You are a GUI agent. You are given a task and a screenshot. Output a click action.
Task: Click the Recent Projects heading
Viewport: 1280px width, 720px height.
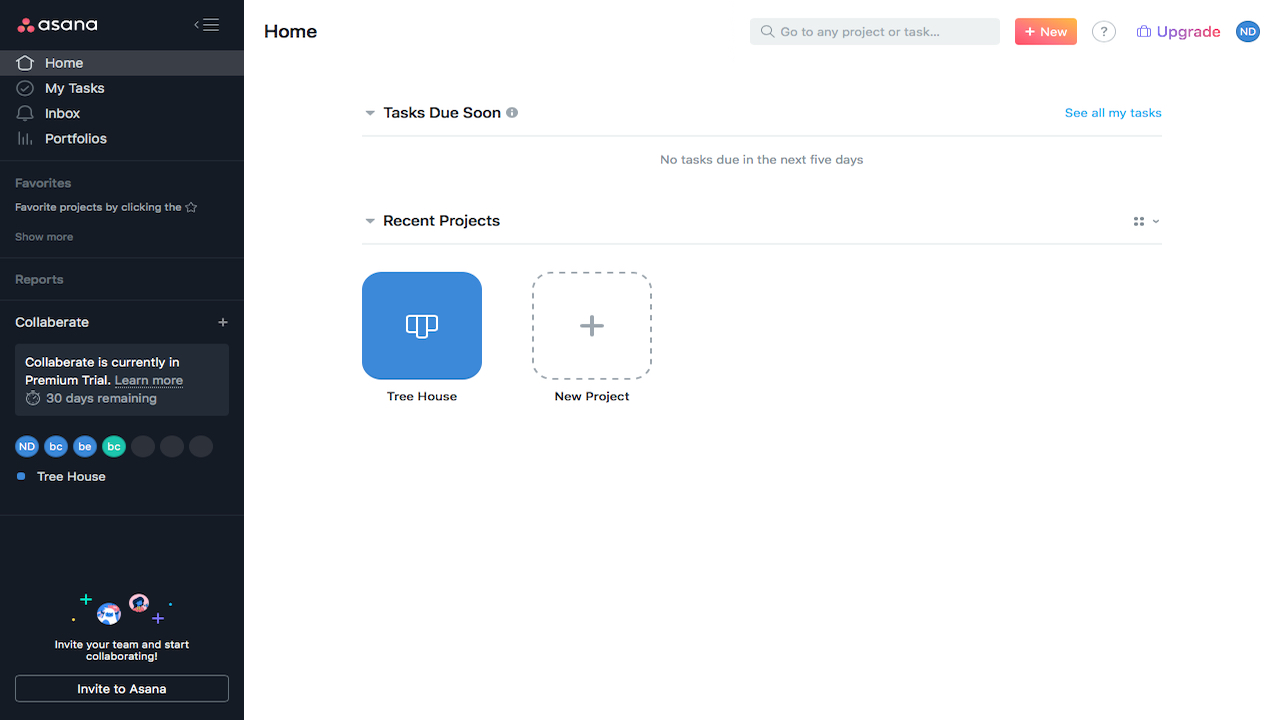pyautogui.click(x=441, y=221)
